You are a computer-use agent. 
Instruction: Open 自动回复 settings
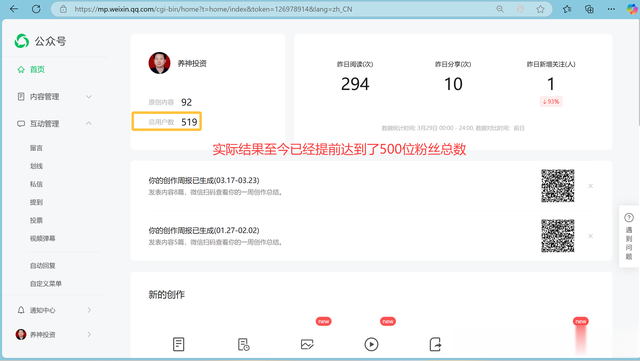point(42,265)
